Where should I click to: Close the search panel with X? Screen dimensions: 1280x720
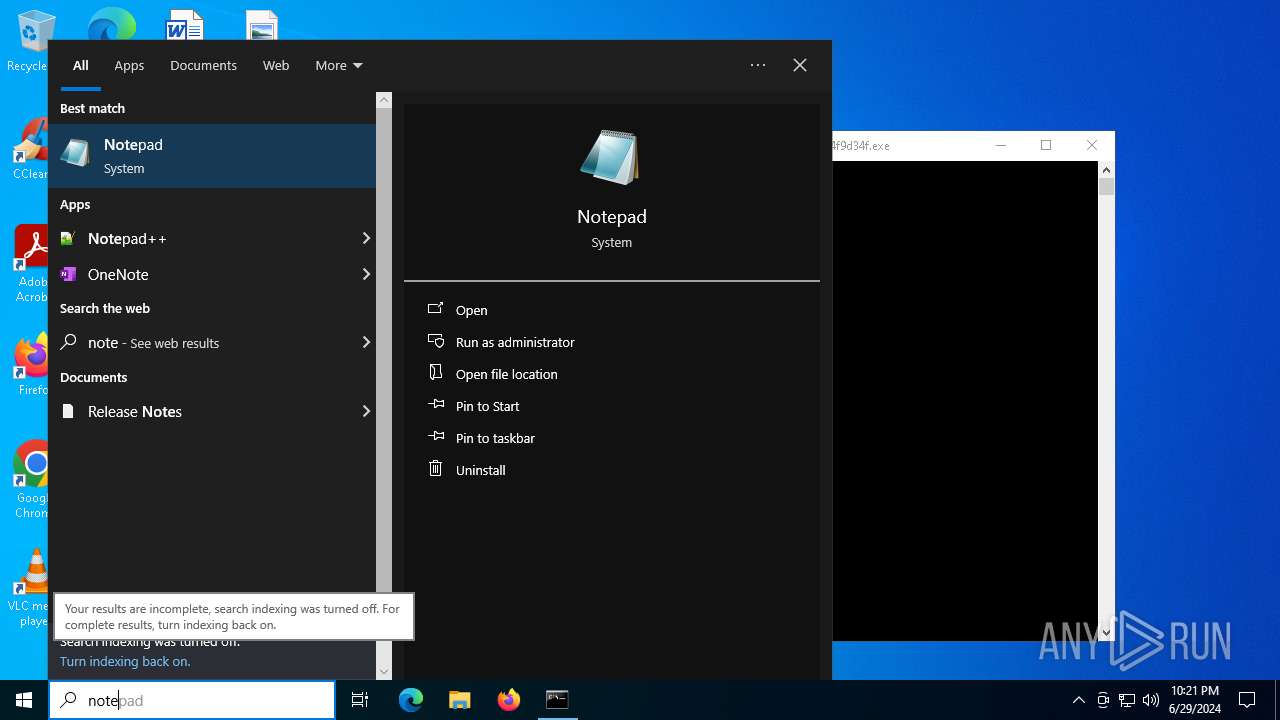click(x=800, y=65)
